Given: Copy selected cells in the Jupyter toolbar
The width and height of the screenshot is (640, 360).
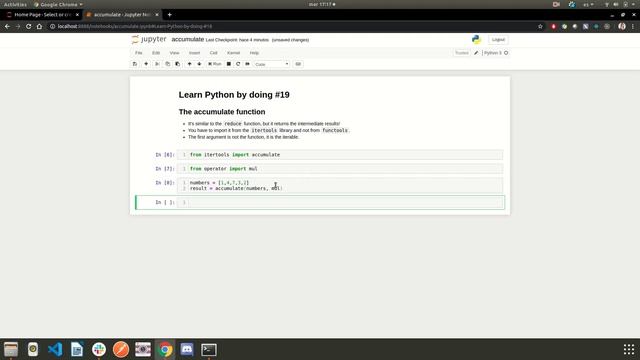Looking at the screenshot, I should click(167, 64).
